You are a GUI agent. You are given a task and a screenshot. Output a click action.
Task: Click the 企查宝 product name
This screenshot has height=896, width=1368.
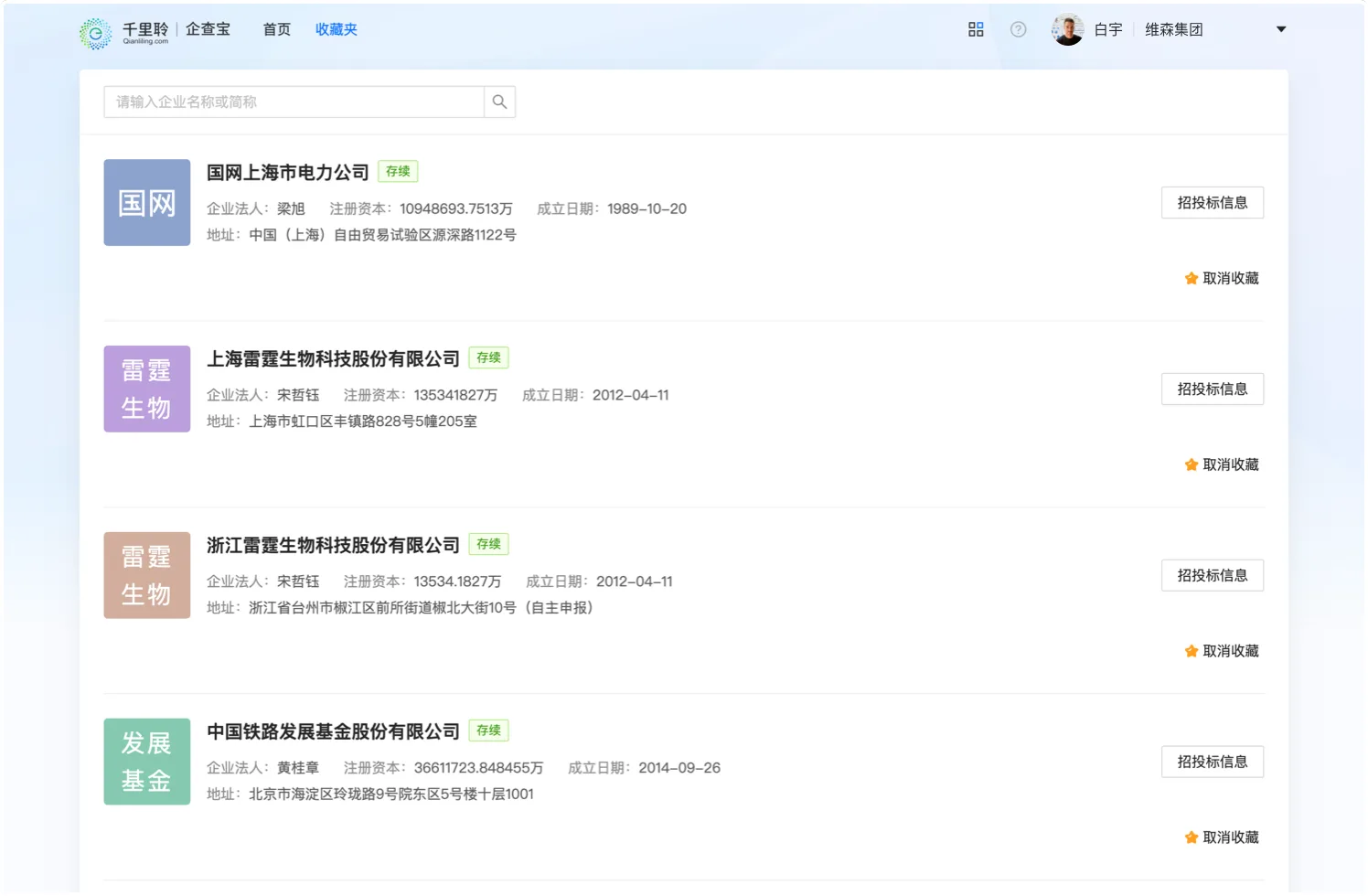point(208,29)
